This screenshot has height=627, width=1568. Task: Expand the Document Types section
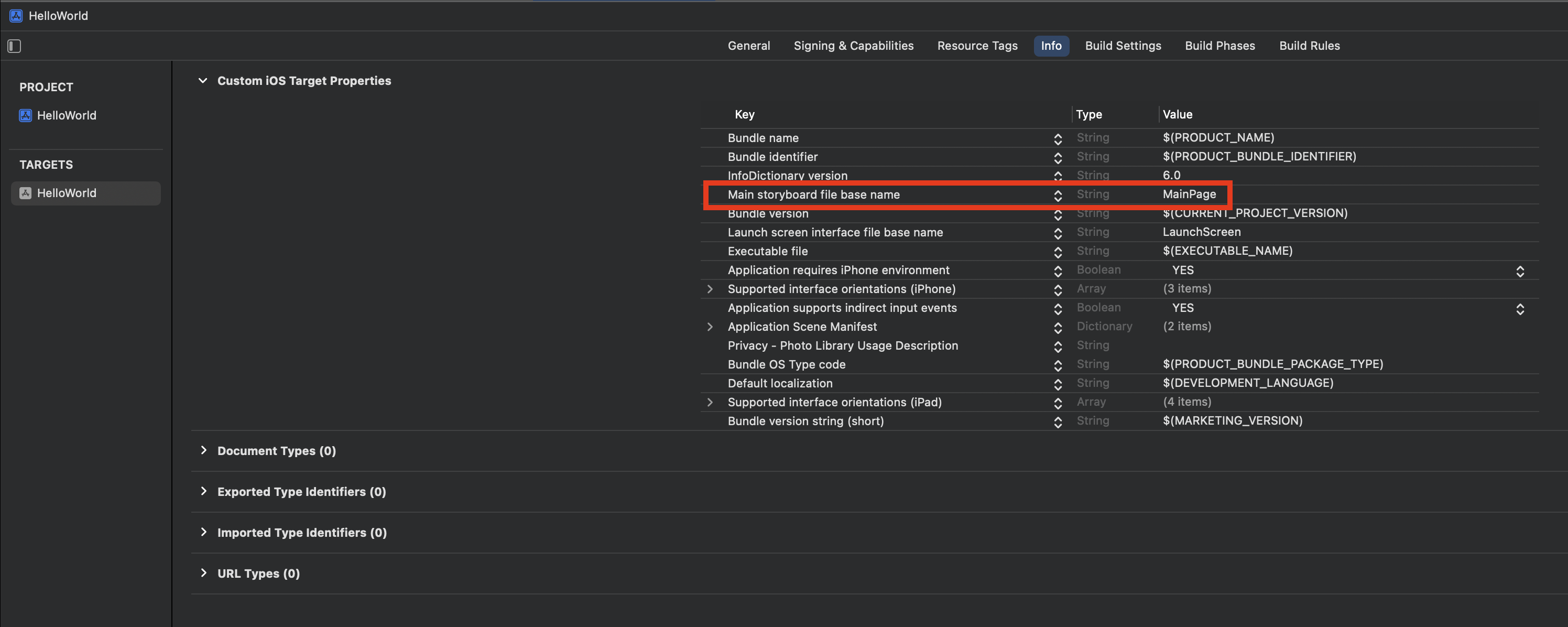204,450
